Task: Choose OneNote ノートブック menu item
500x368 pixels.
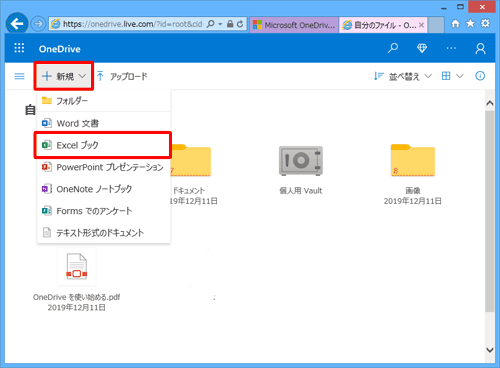Action: coord(104,189)
